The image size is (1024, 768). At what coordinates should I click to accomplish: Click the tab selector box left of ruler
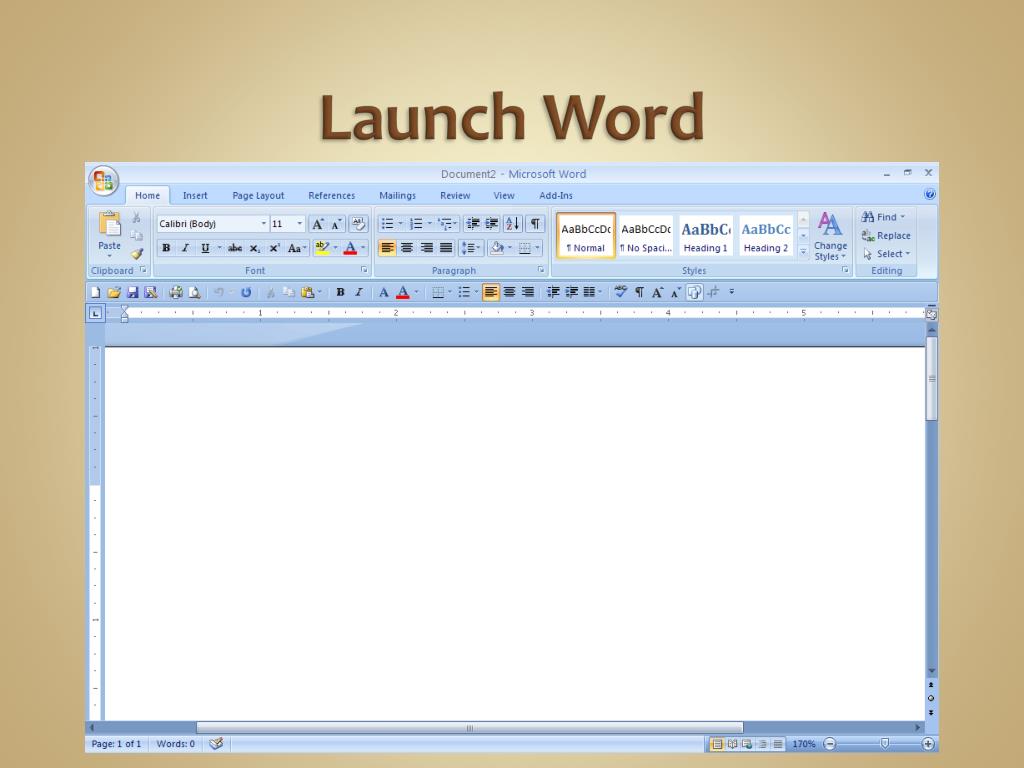point(95,313)
